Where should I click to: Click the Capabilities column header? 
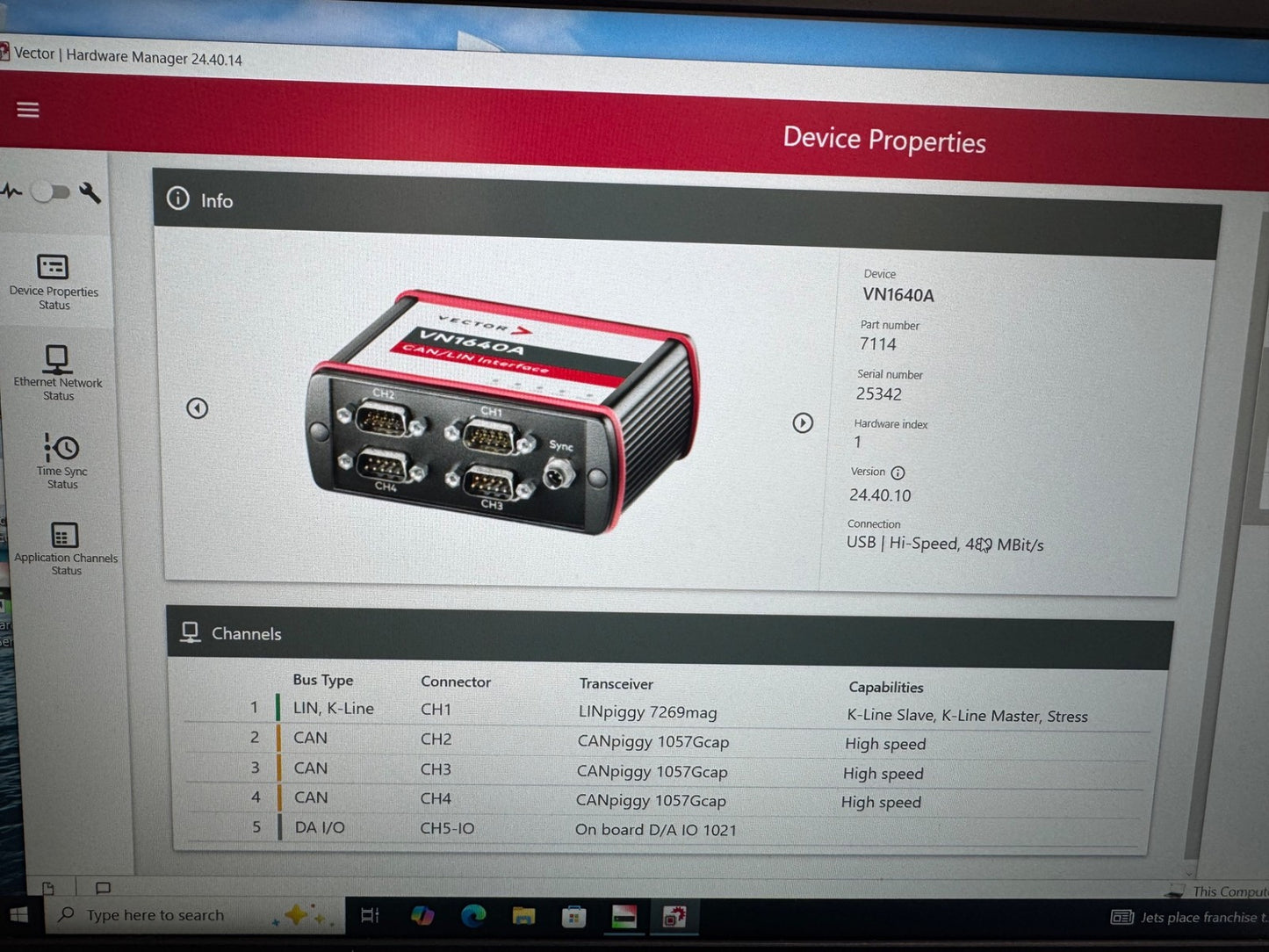[x=885, y=688]
